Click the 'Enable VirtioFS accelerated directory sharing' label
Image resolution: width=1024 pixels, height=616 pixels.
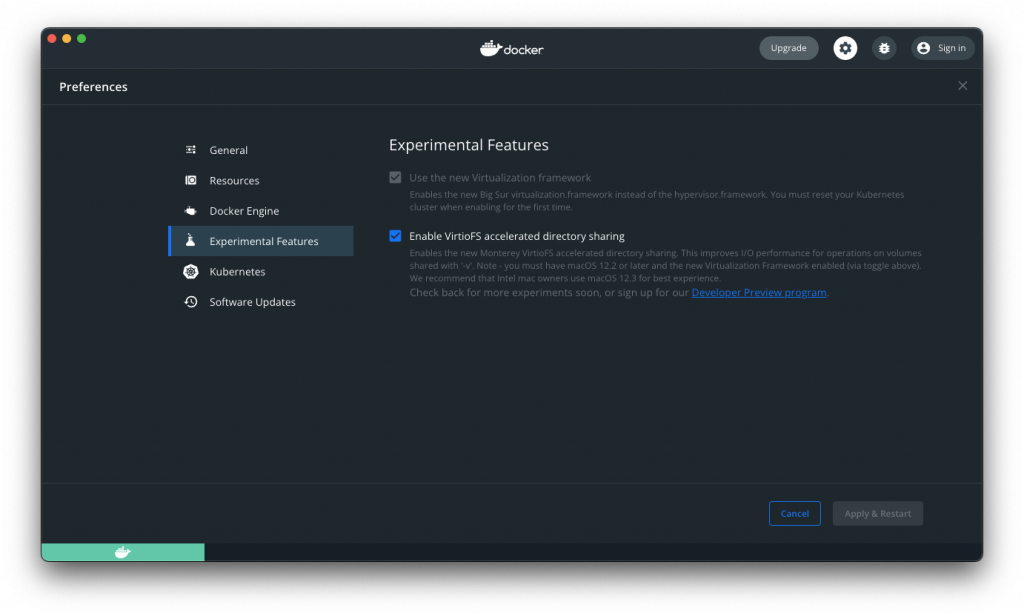(517, 236)
